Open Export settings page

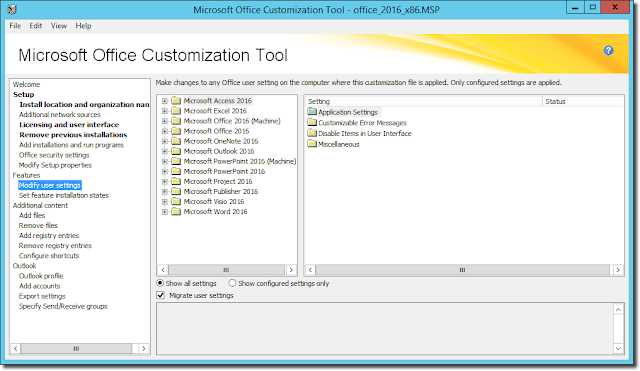42,296
